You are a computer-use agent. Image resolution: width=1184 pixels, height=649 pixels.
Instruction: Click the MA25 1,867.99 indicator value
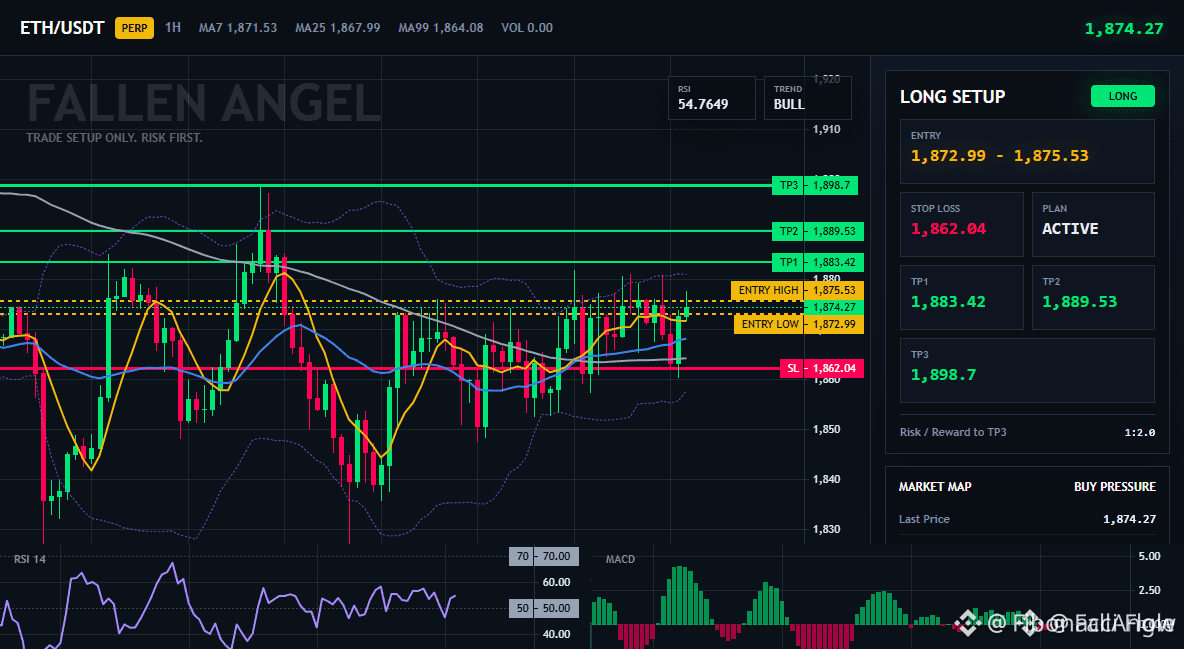[338, 27]
